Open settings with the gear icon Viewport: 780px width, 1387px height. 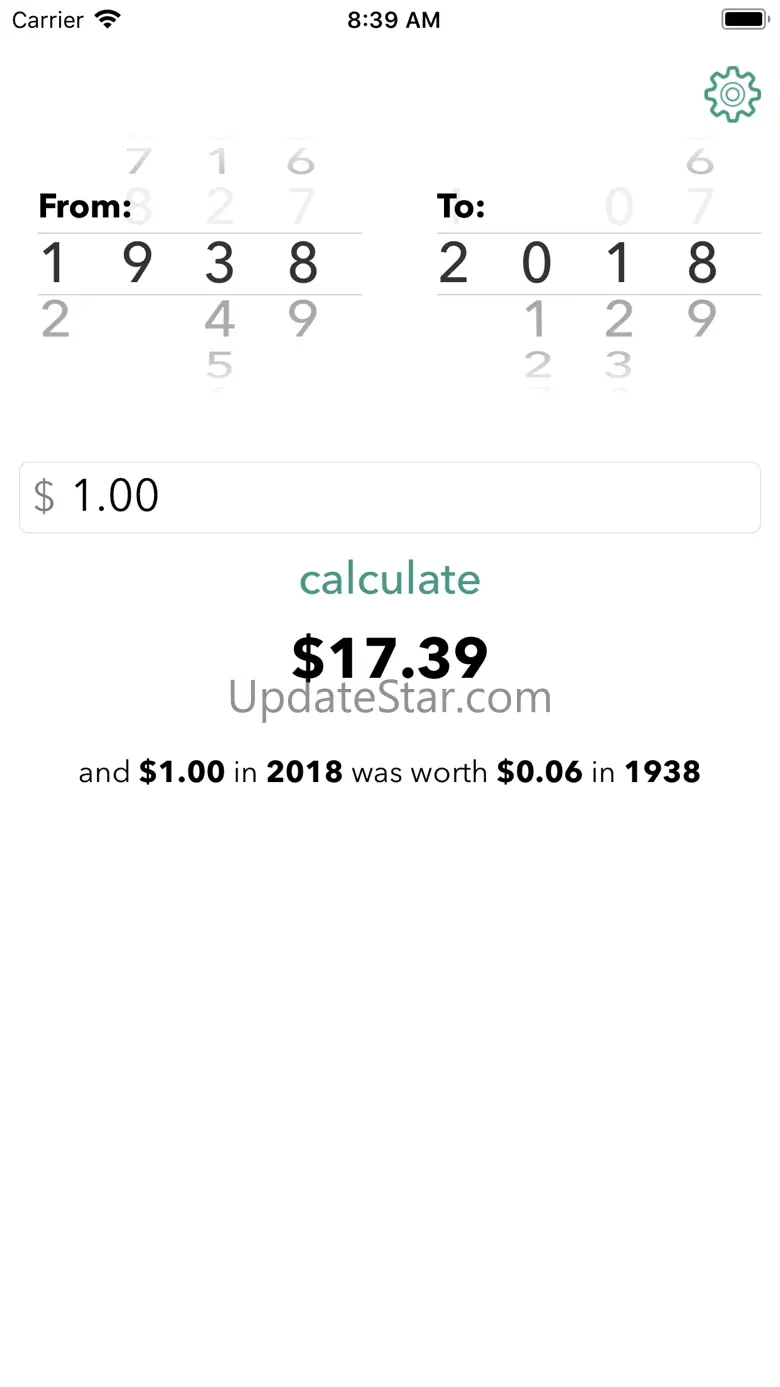[x=732, y=94]
